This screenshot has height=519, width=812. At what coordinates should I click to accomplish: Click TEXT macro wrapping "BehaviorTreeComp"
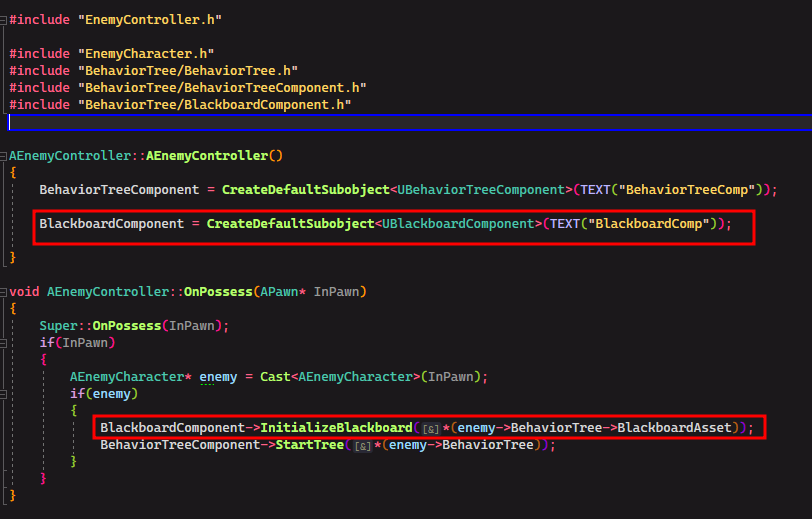point(595,190)
